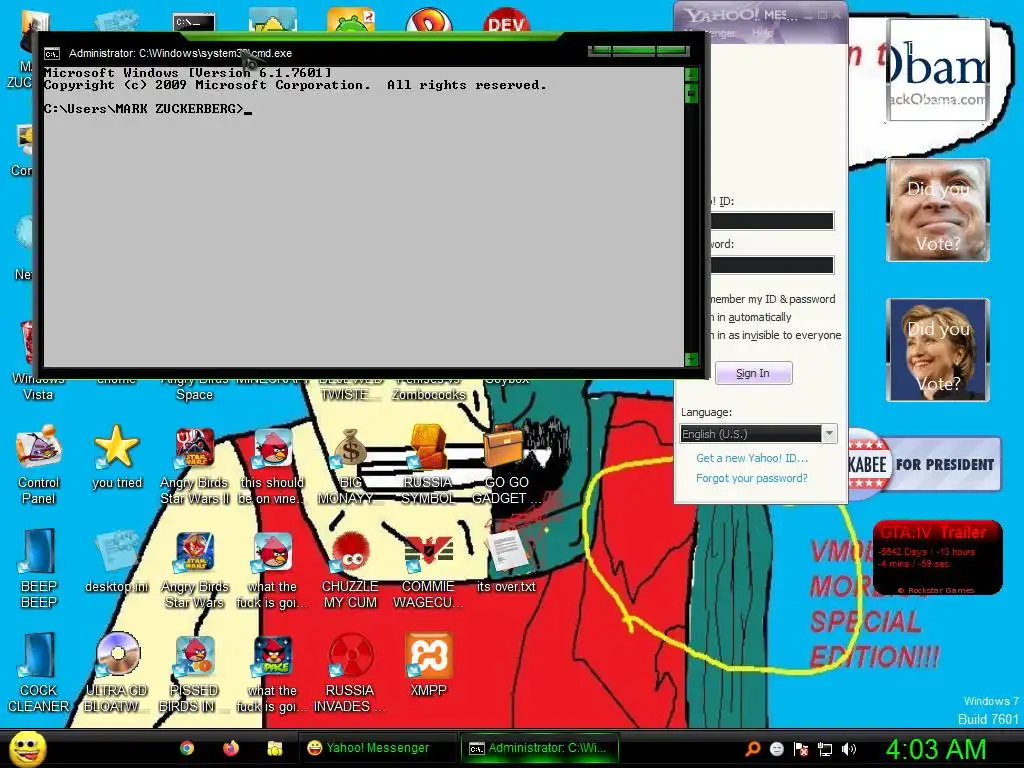Click top 'Did you Vote?' thumbnail

click(x=938, y=210)
